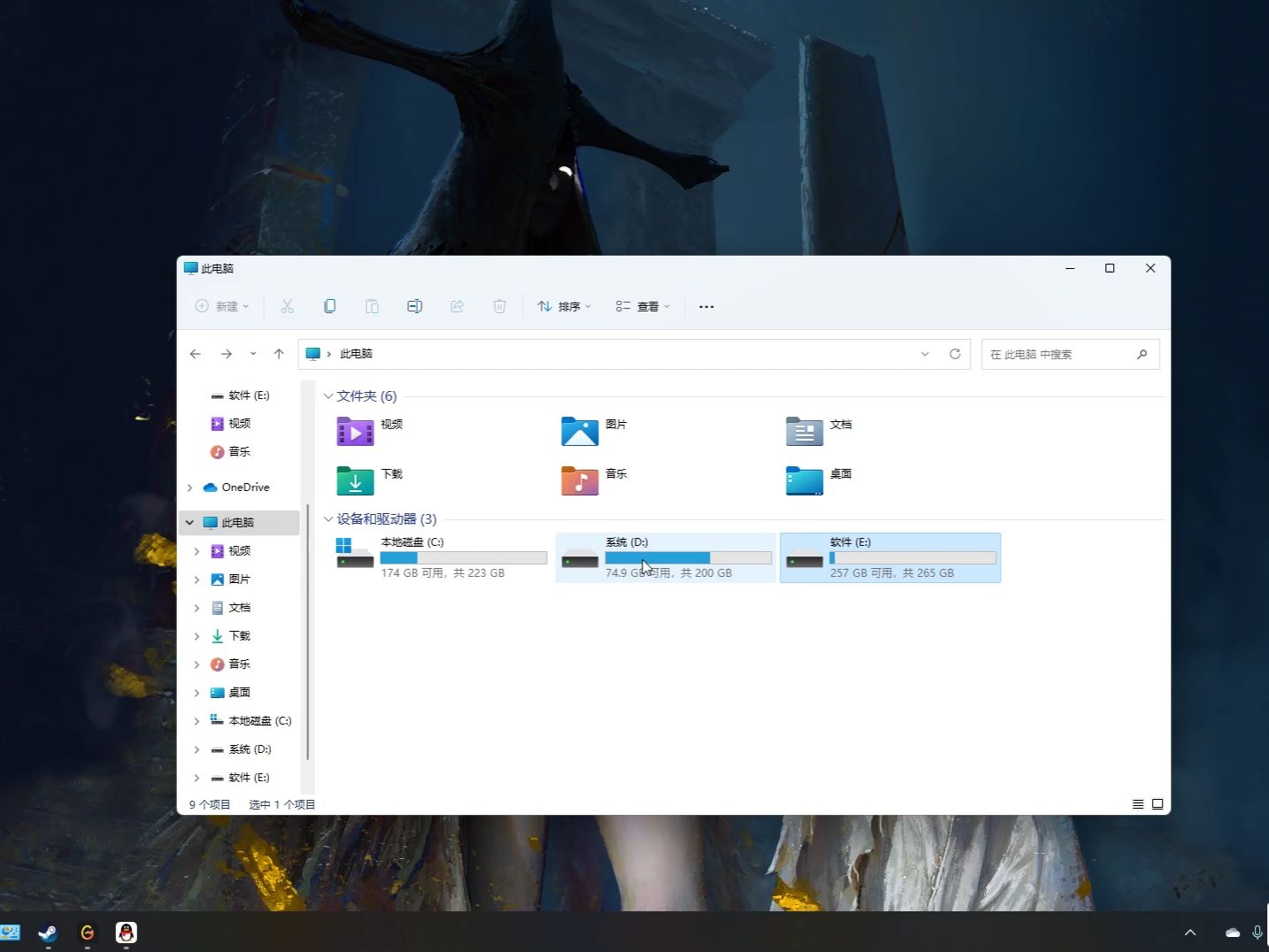Screen dimensions: 1269x952
Task: Click the Delete trash icon in toolbar
Action: tap(499, 306)
